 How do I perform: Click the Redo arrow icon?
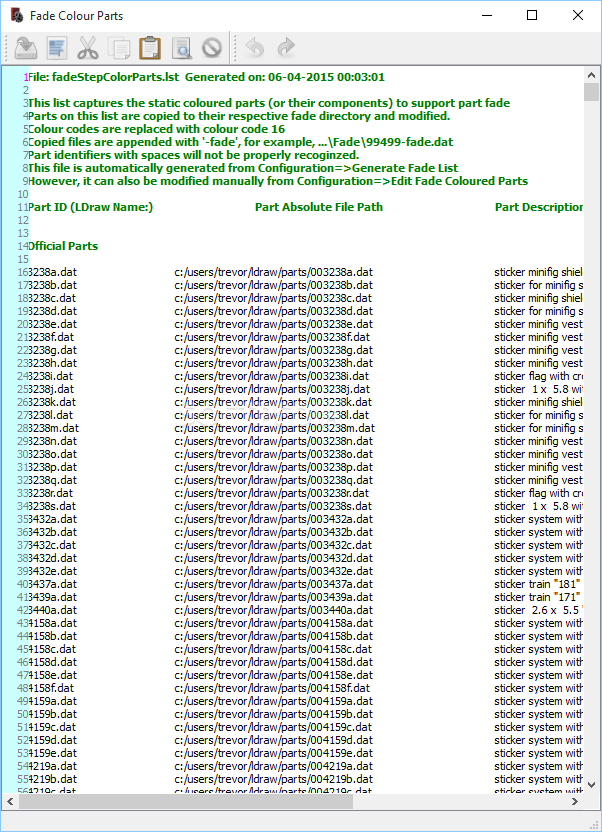click(286, 48)
